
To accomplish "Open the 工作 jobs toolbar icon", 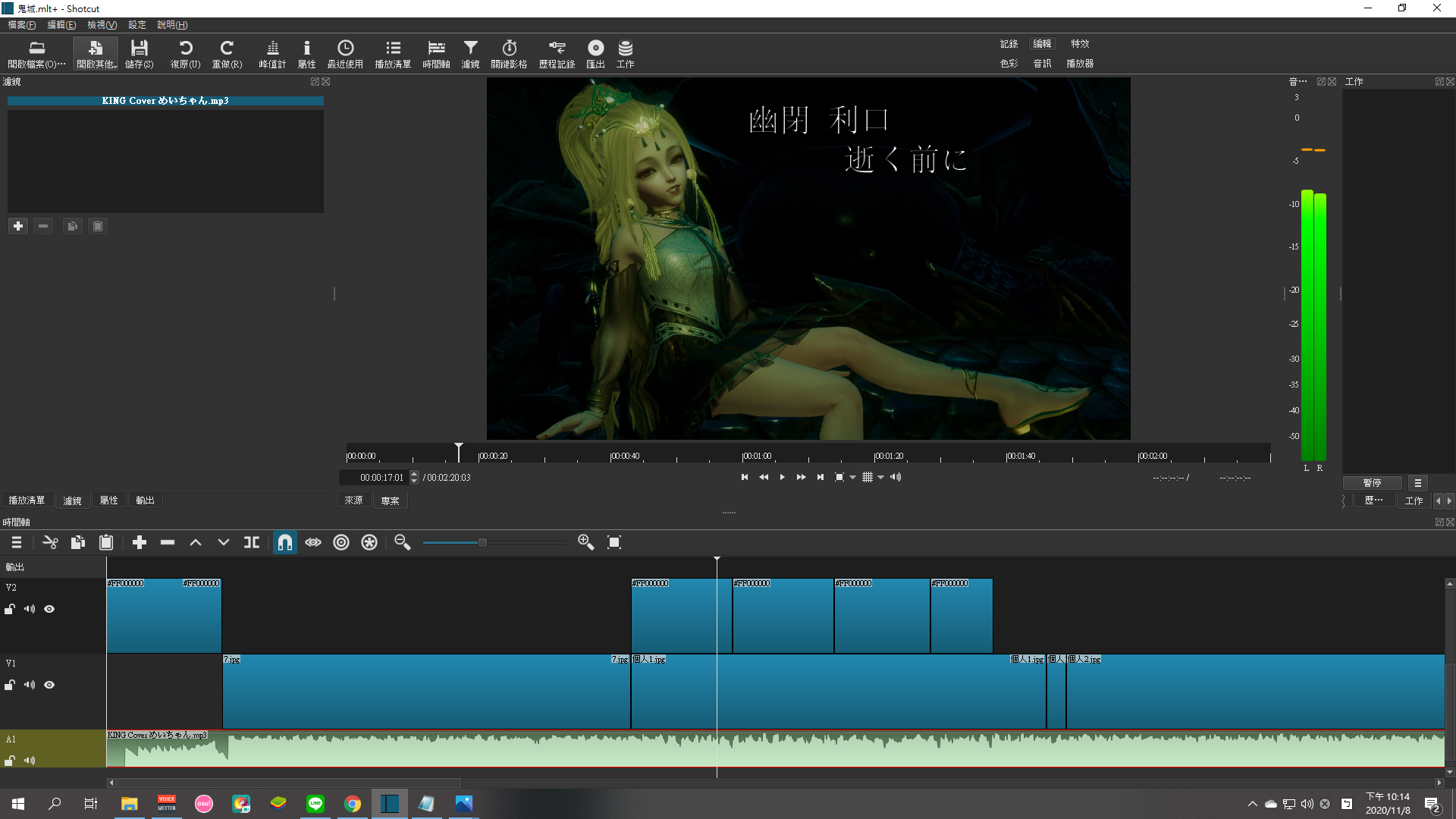I will coord(625,54).
